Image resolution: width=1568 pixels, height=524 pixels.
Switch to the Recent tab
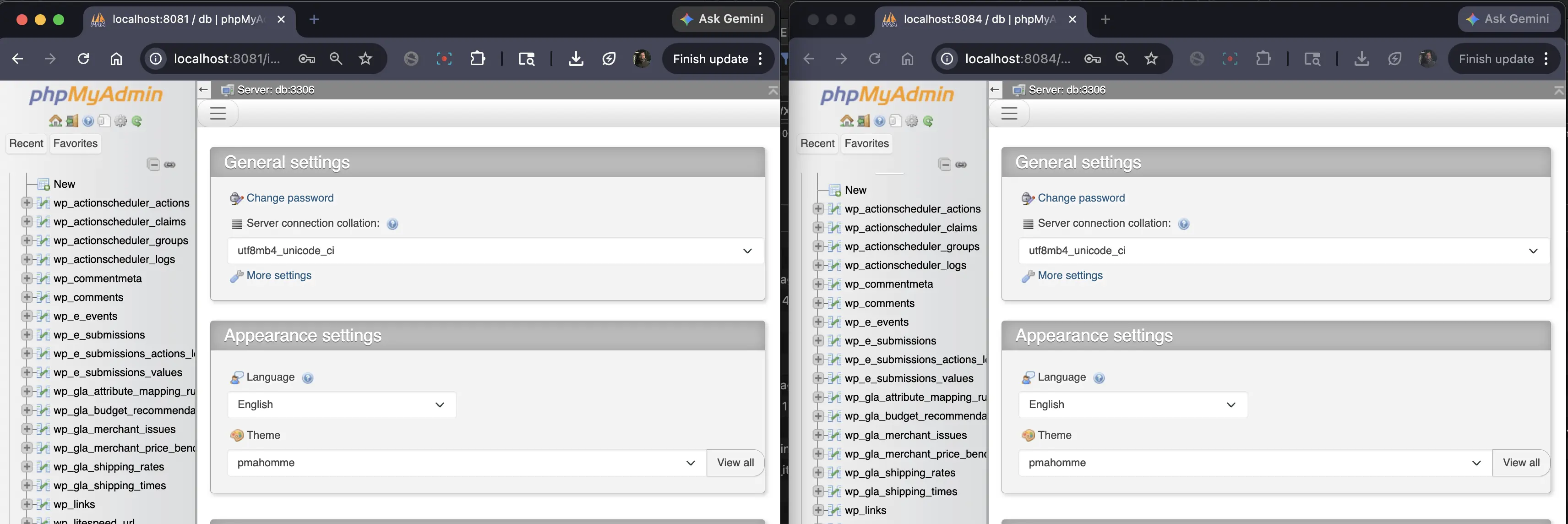[26, 144]
